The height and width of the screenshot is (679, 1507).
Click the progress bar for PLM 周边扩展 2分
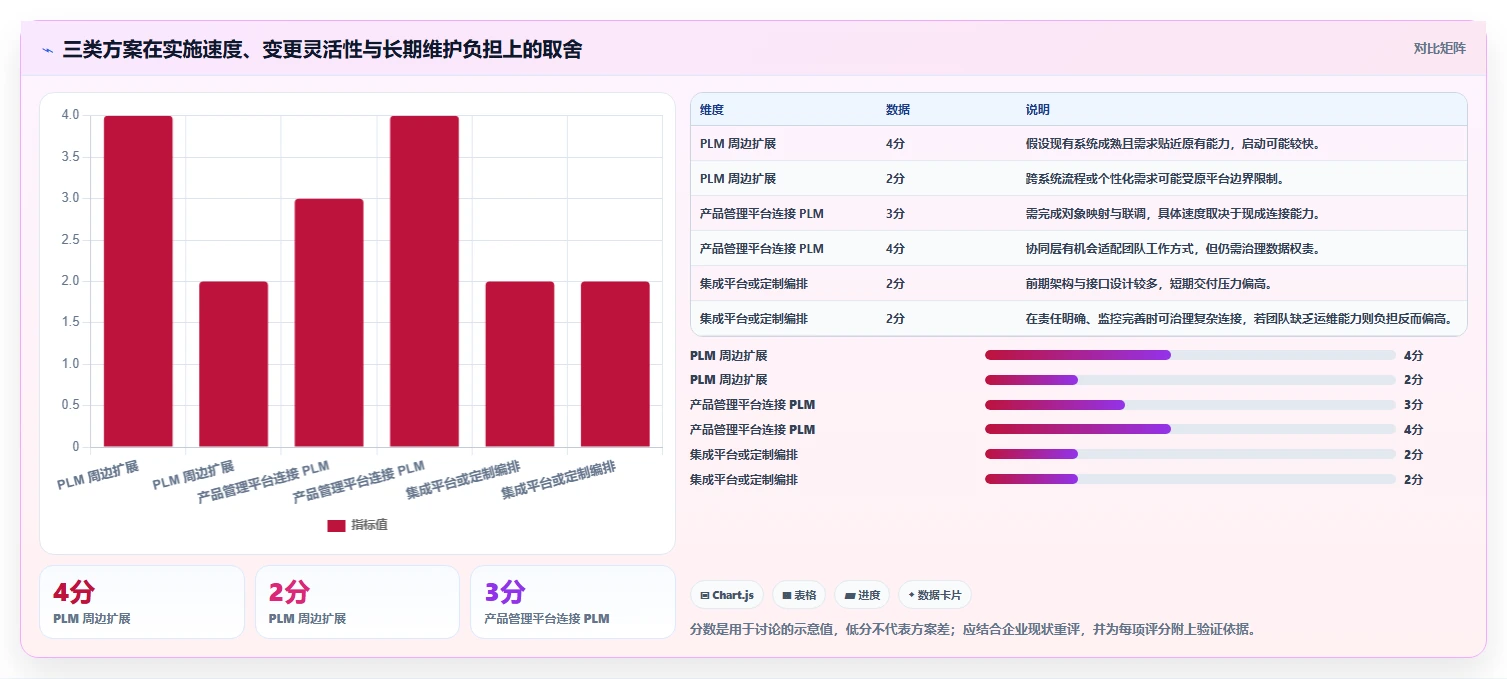(1190, 380)
